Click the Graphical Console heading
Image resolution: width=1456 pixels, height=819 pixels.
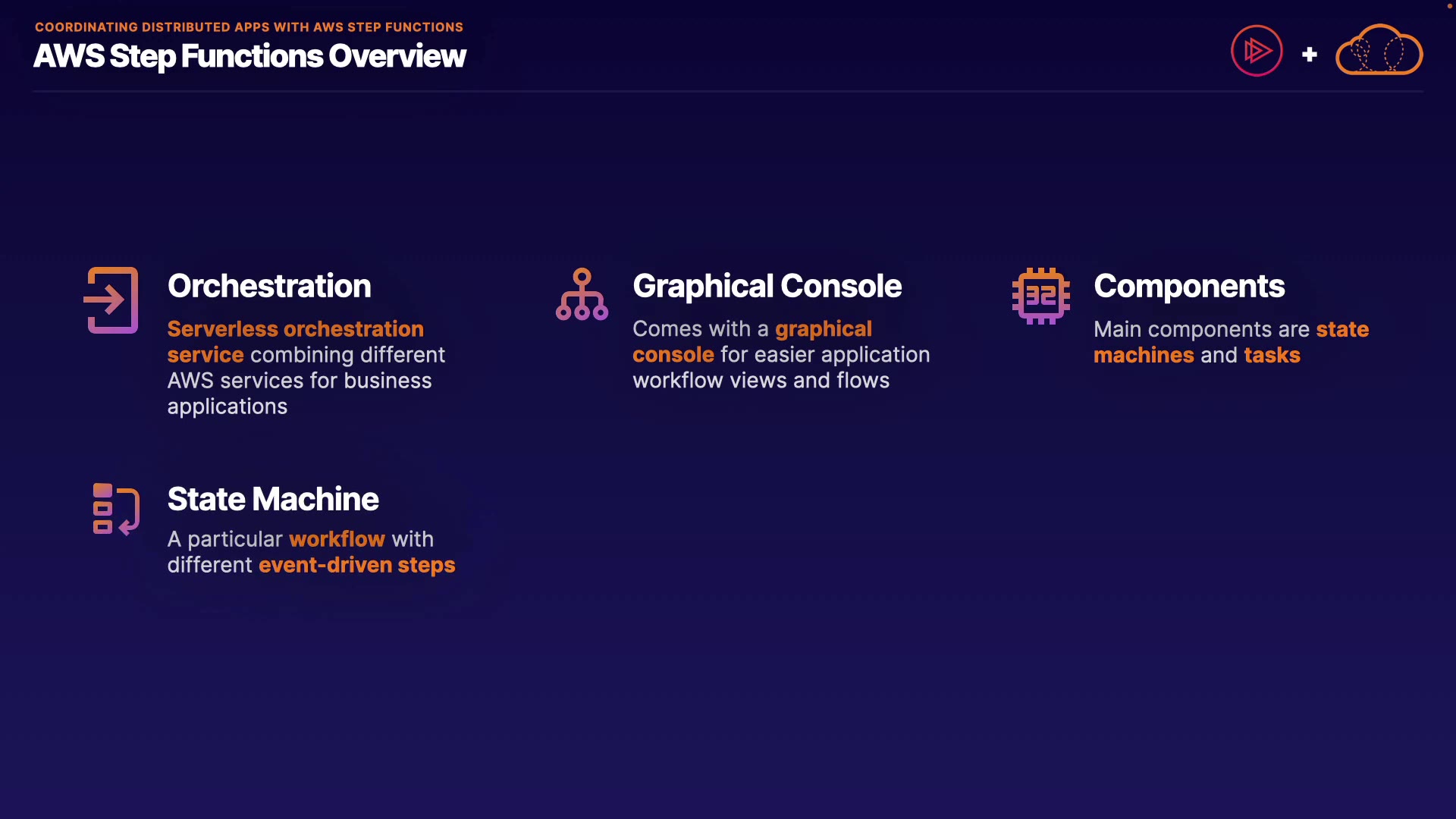click(767, 286)
